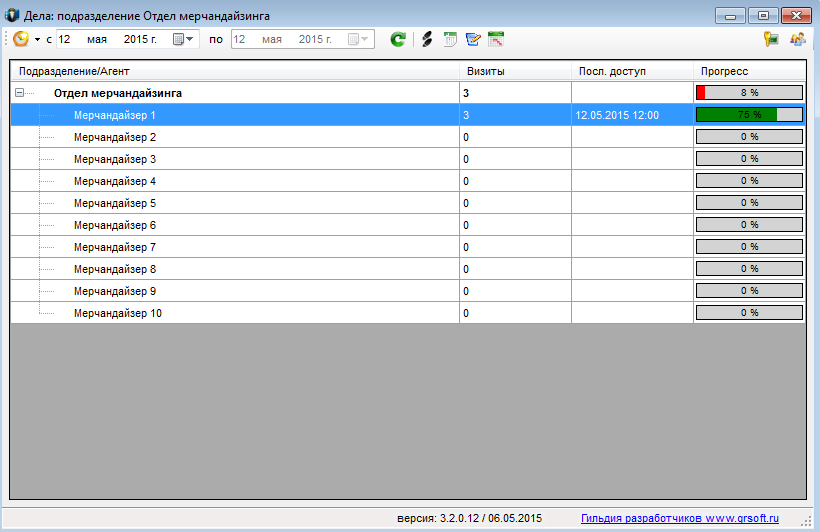Click the black footprints icon
This screenshot has width=820, height=532.
click(427, 40)
